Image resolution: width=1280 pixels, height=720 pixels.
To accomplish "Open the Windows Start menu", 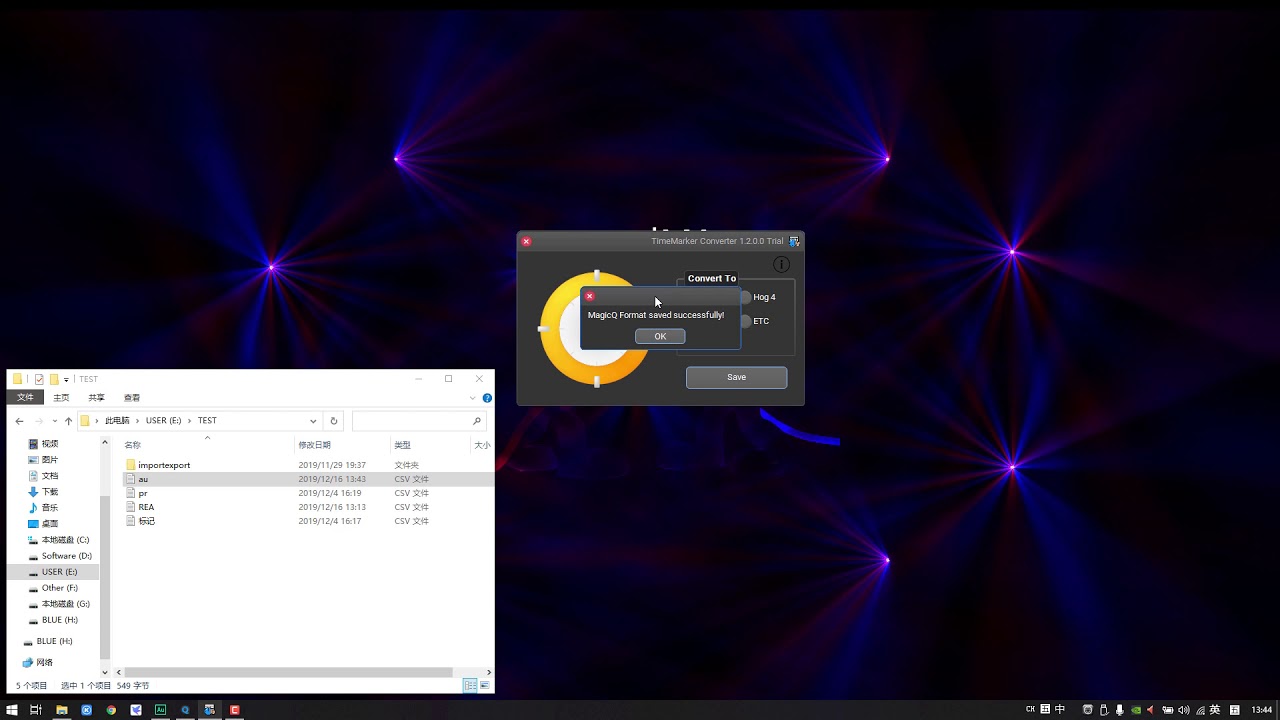I will point(10,709).
